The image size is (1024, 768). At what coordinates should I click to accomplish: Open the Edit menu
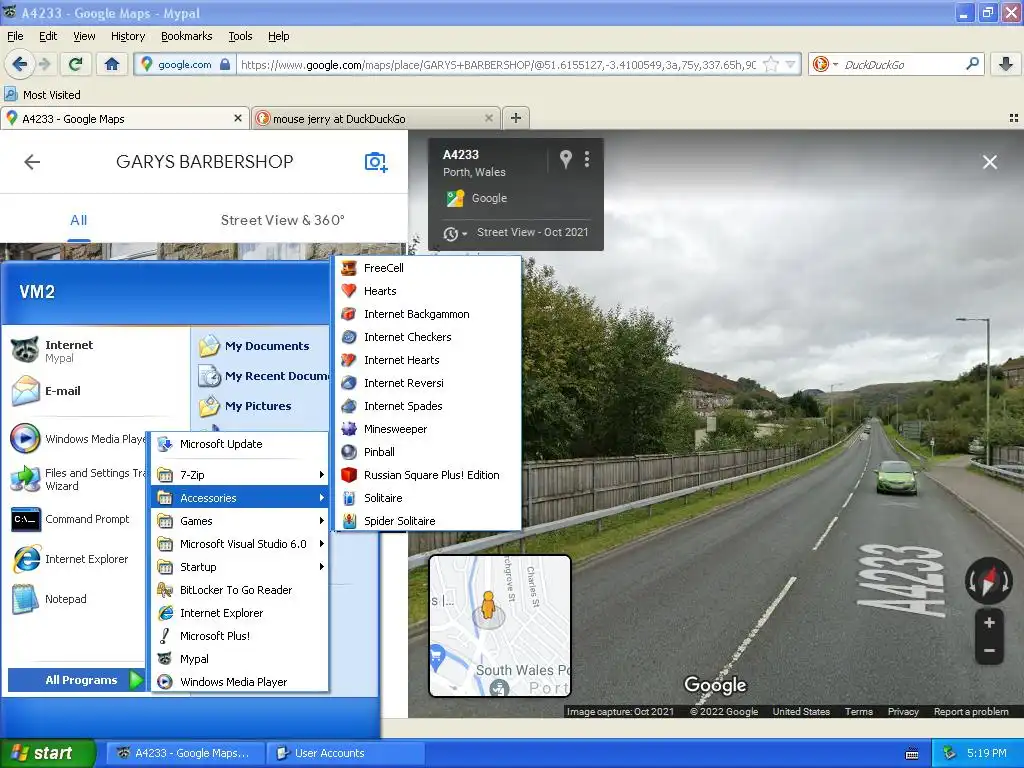tap(48, 36)
